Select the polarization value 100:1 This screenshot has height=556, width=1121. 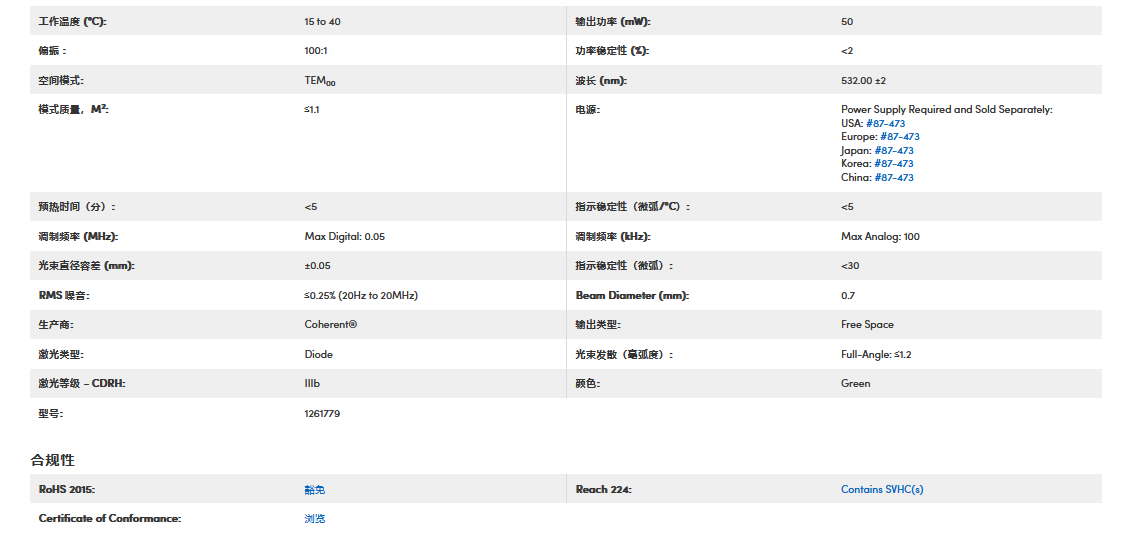click(315, 51)
